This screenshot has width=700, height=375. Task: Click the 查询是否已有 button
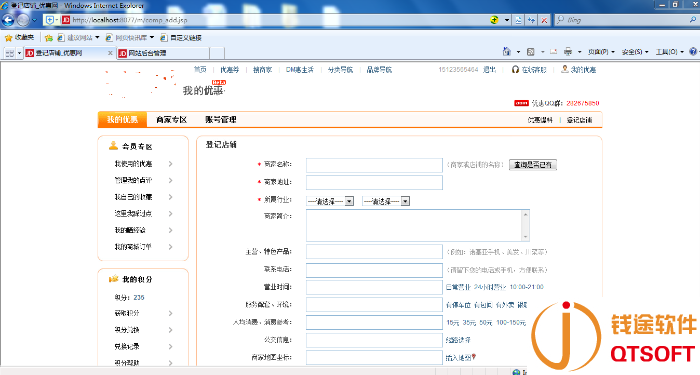tap(533, 165)
